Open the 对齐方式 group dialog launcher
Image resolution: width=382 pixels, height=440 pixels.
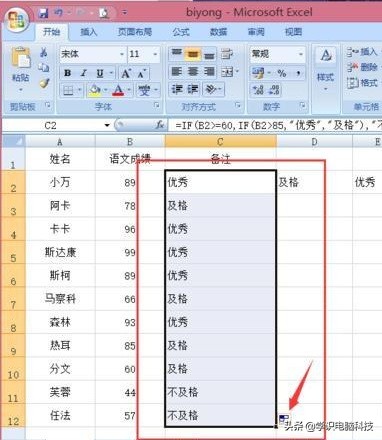(x=238, y=105)
